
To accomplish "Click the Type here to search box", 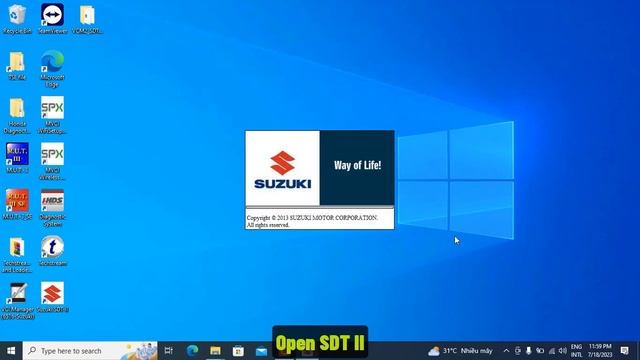I will tap(90, 351).
